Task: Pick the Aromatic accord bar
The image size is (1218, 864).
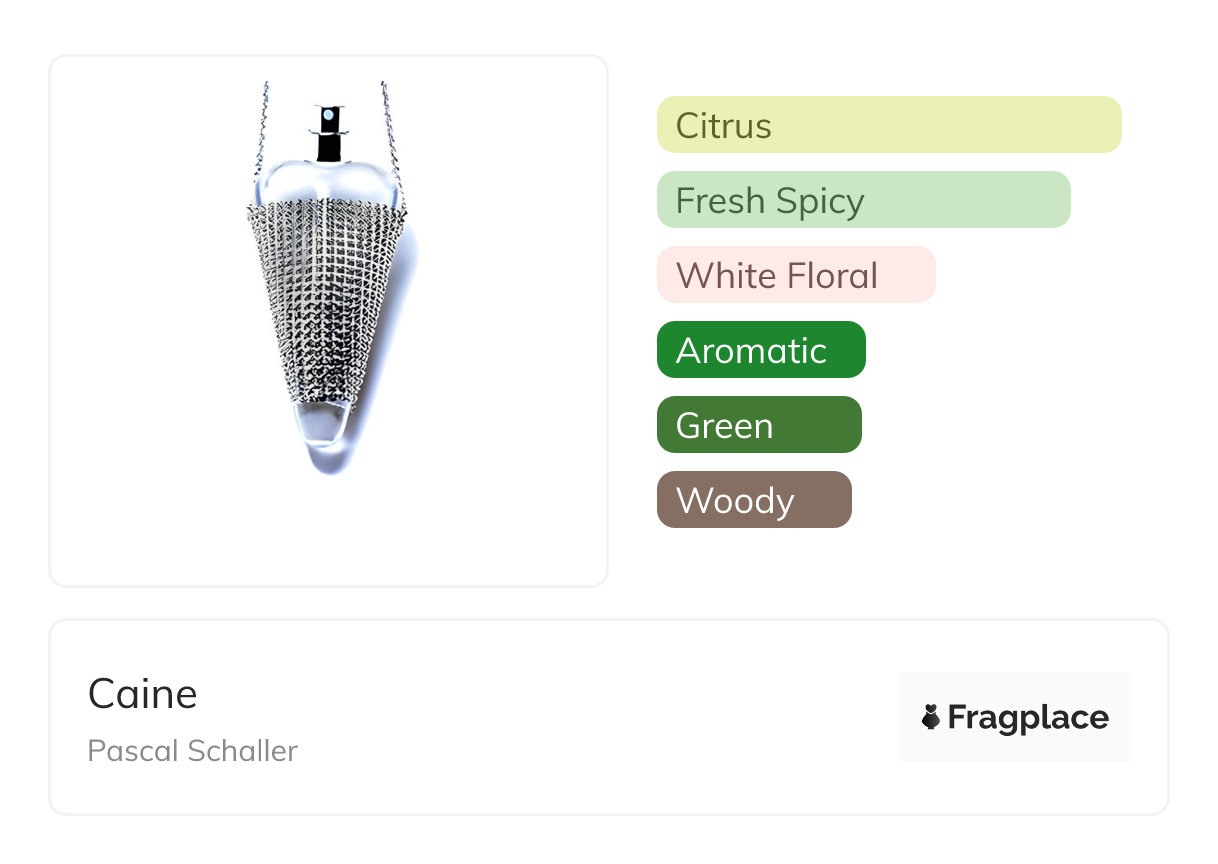Action: pos(760,350)
